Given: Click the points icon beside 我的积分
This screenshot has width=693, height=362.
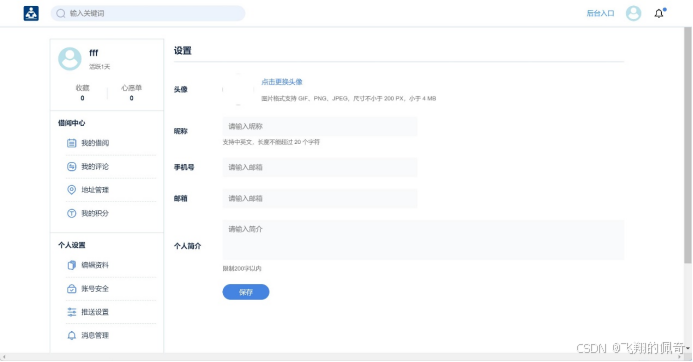Looking at the screenshot, I should (x=72, y=213).
